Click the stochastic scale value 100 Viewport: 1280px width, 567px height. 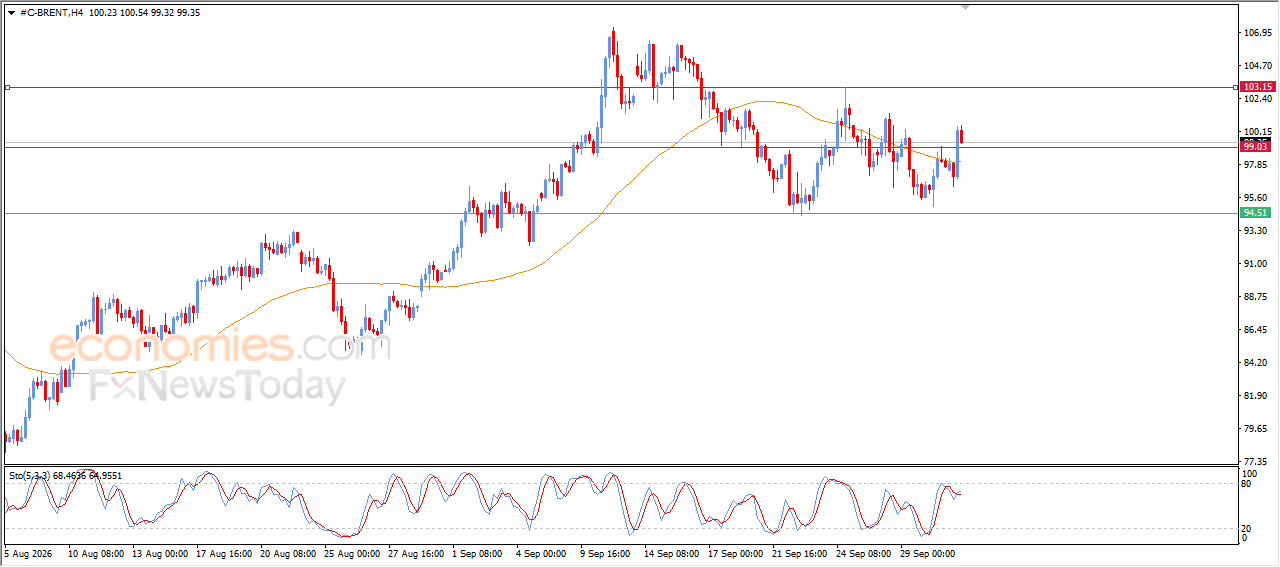click(1250, 473)
